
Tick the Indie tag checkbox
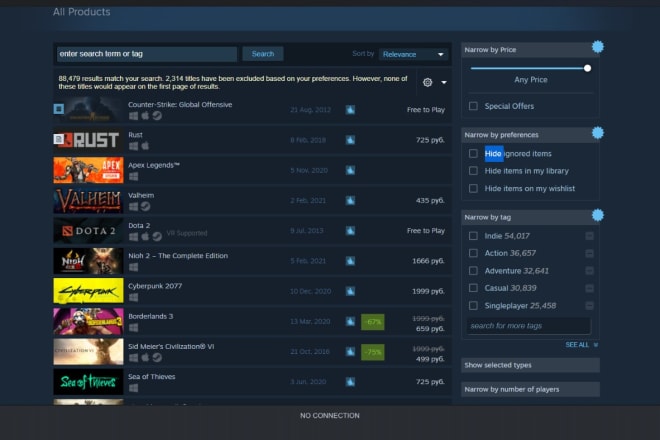coord(473,236)
